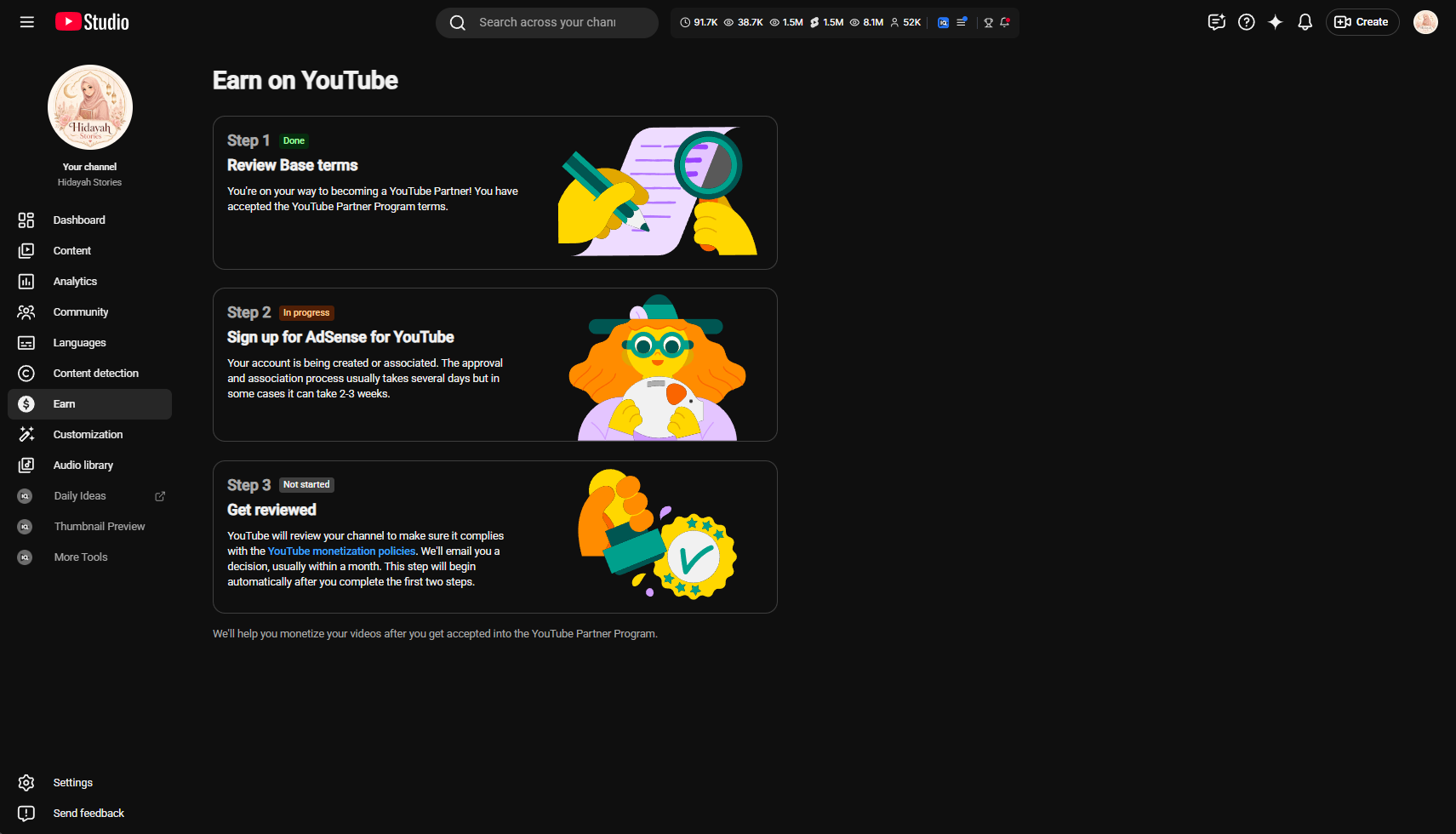This screenshot has width=1456, height=834.
Task: Click the Audio library music icon
Action: pos(26,466)
